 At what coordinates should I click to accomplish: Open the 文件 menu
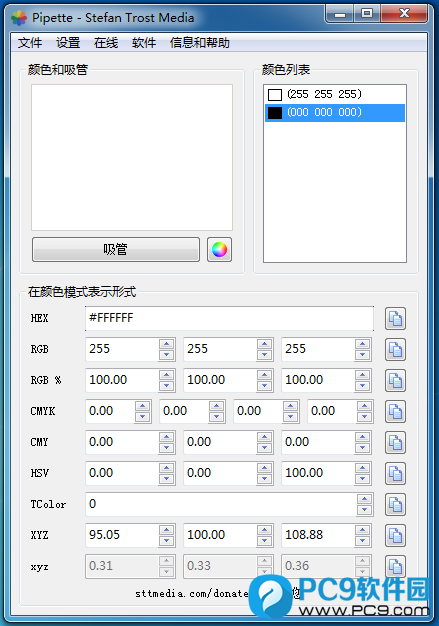coord(30,43)
